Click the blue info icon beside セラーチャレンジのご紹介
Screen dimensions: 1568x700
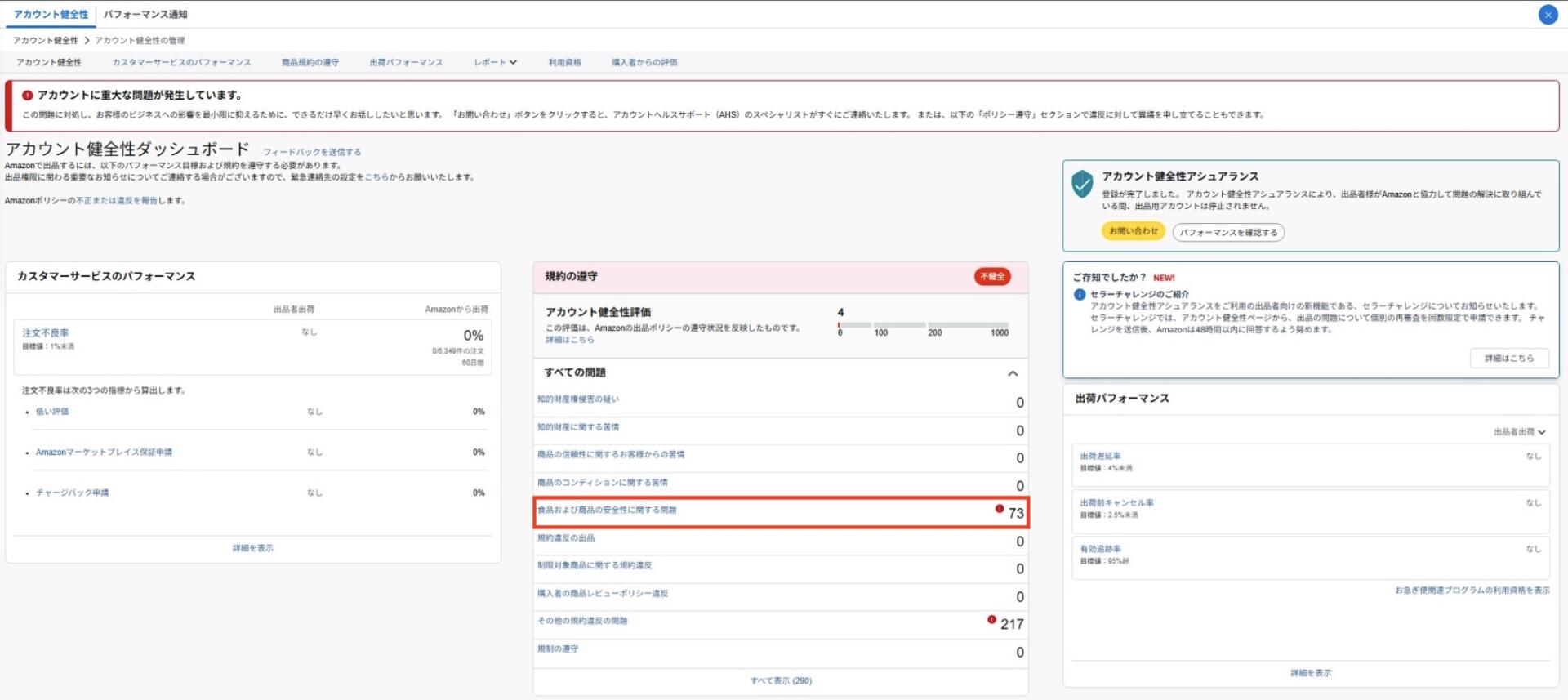coord(1080,294)
